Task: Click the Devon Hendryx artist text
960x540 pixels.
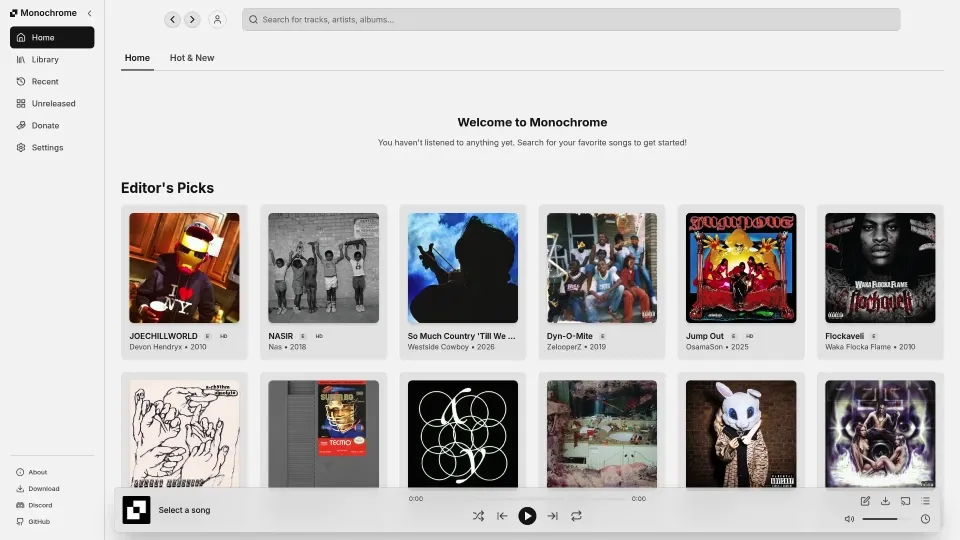Action: [156, 347]
